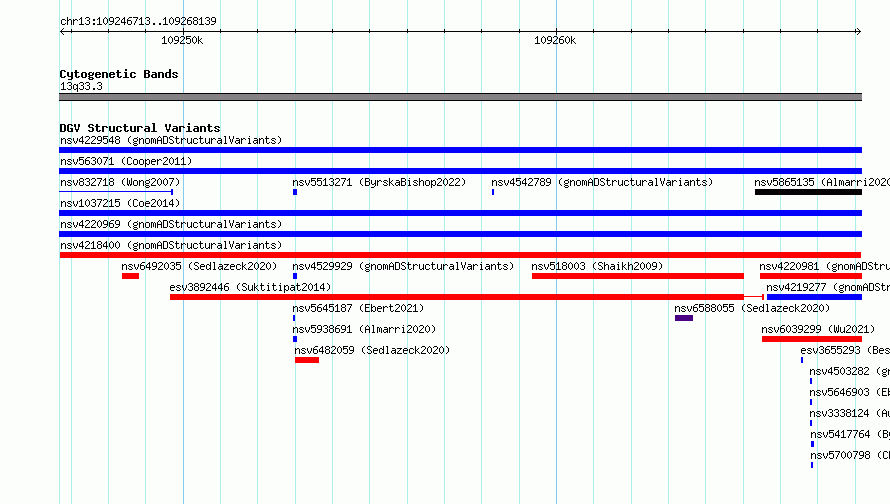Select the 13q33.3 band label

(x=81, y=86)
